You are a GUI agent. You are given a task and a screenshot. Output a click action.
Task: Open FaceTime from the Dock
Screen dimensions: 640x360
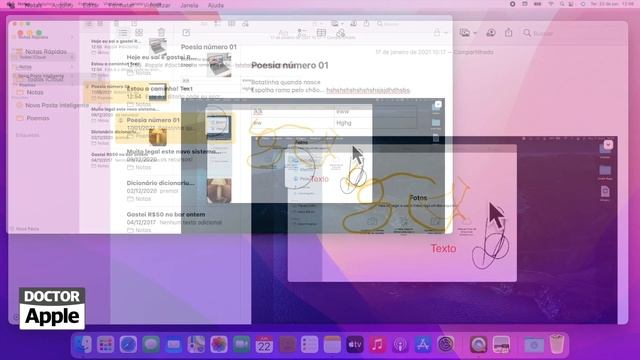coord(242,345)
